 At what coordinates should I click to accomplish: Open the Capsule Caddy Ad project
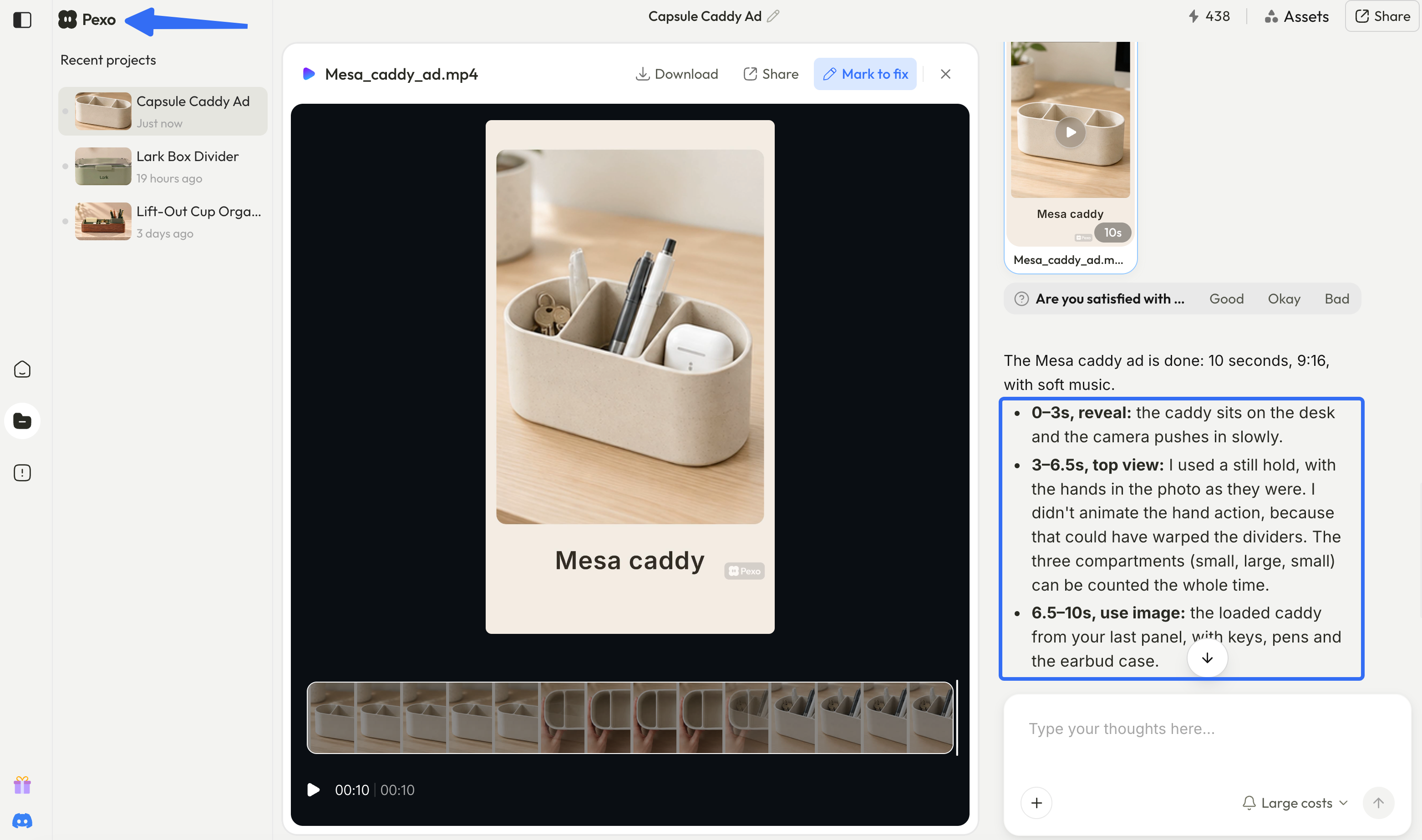pyautogui.click(x=163, y=111)
